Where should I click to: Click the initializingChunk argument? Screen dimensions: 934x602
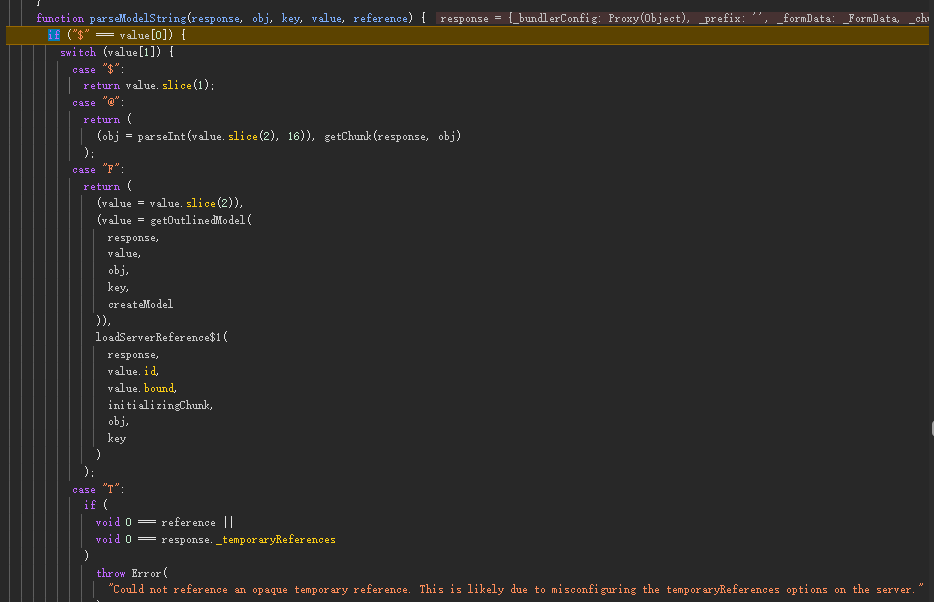coord(160,405)
